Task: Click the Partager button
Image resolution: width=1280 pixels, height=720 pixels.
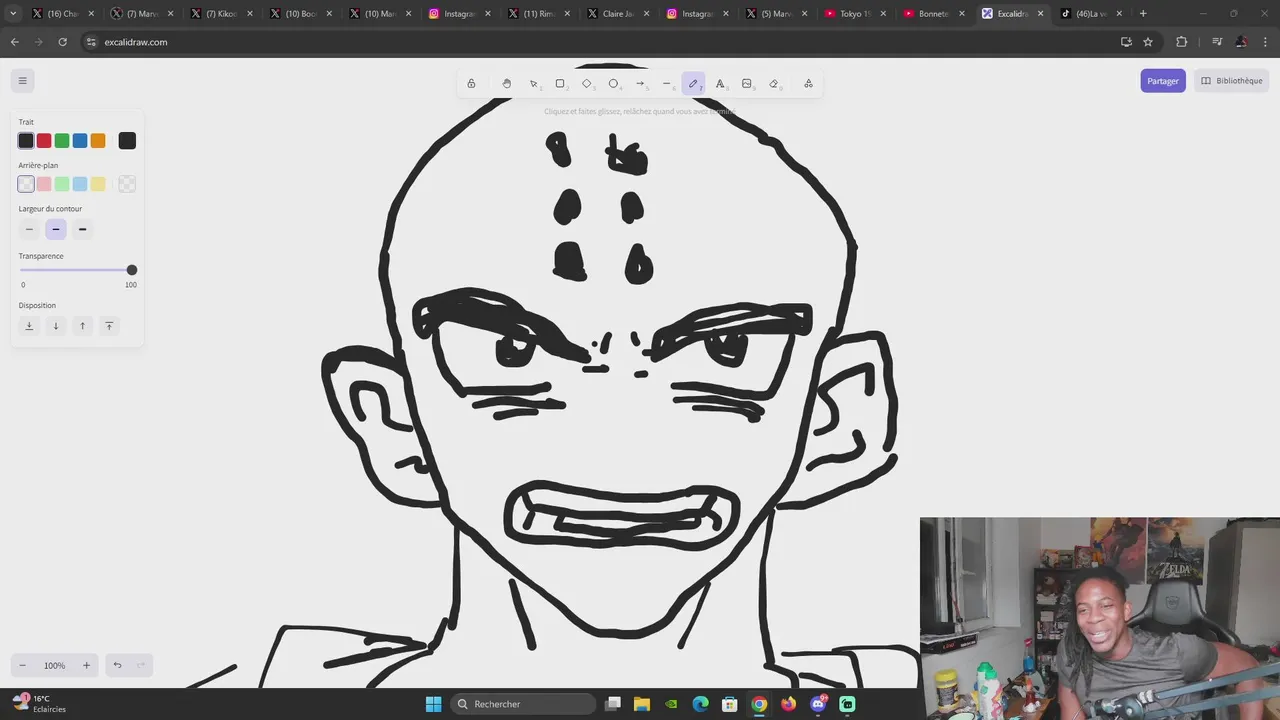Action: point(1163,81)
